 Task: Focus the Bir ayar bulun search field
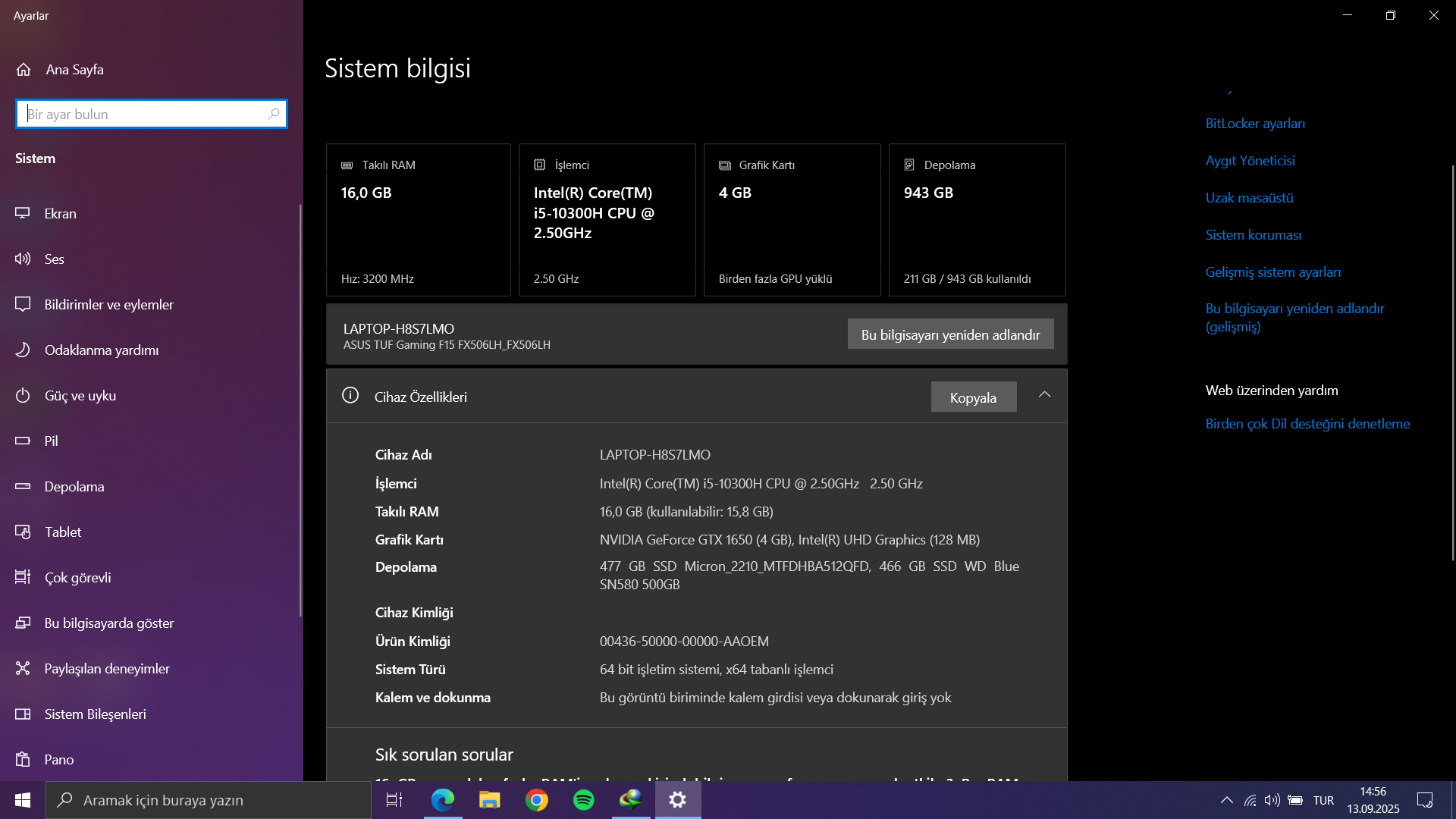[x=151, y=114]
